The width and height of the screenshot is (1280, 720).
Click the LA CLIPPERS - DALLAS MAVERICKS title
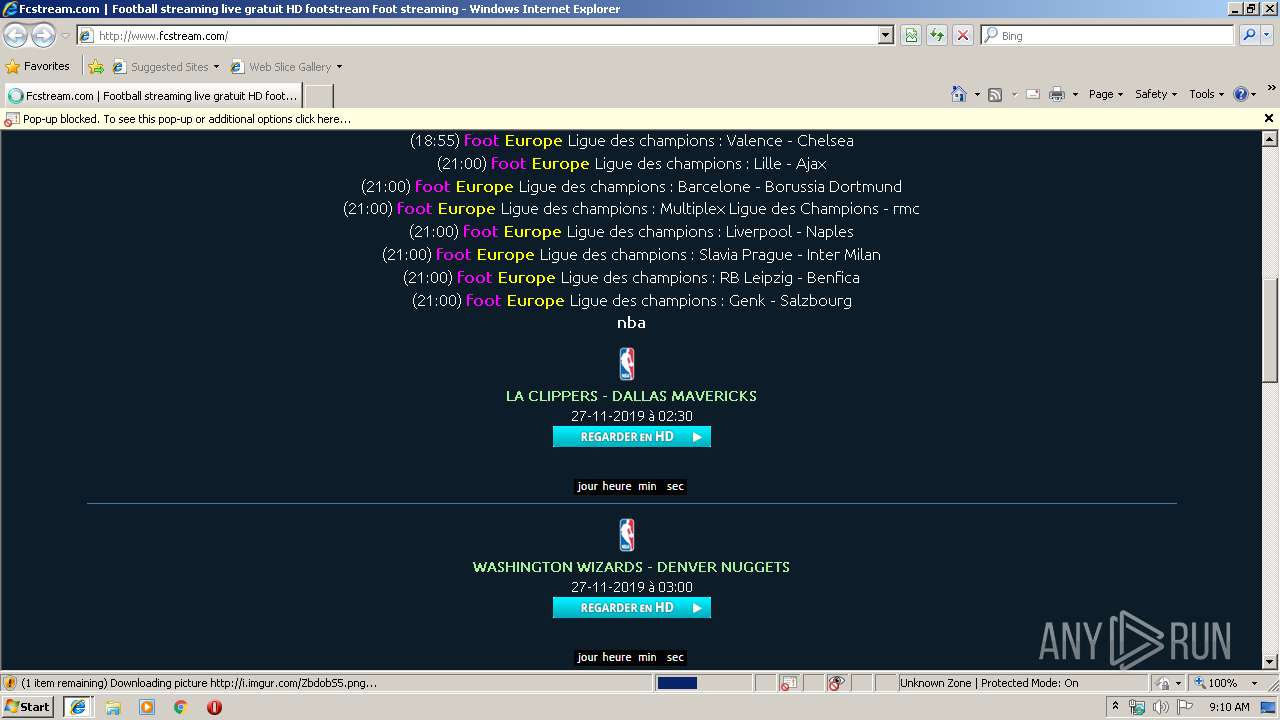coord(631,396)
